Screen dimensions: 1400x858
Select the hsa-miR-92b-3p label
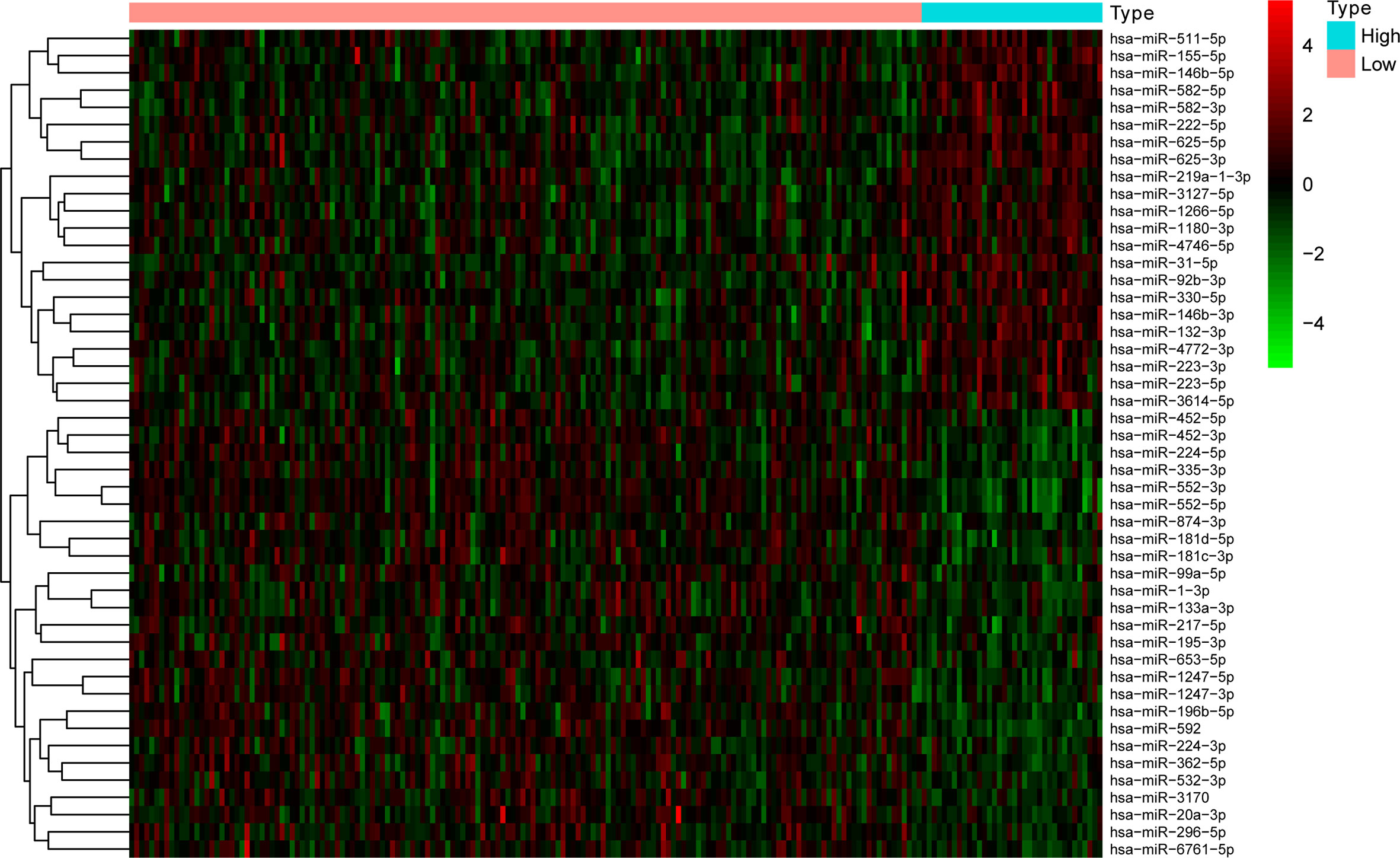(x=1168, y=280)
